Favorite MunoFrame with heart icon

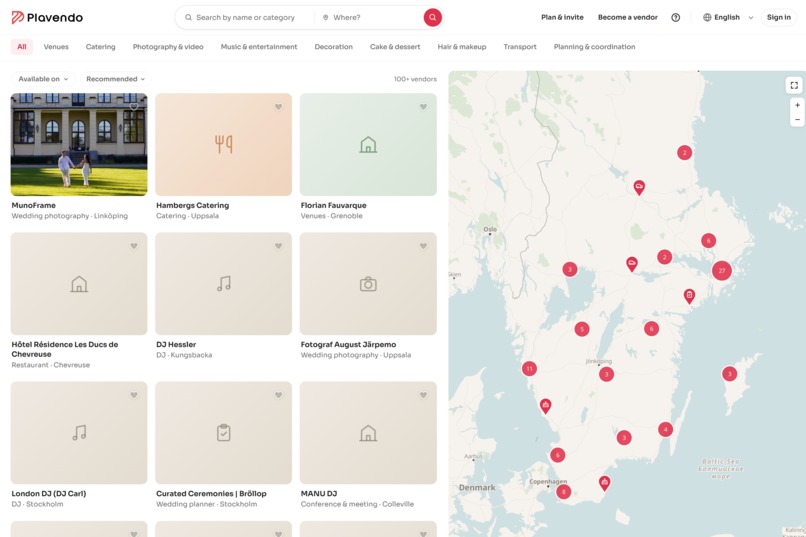pos(134,107)
